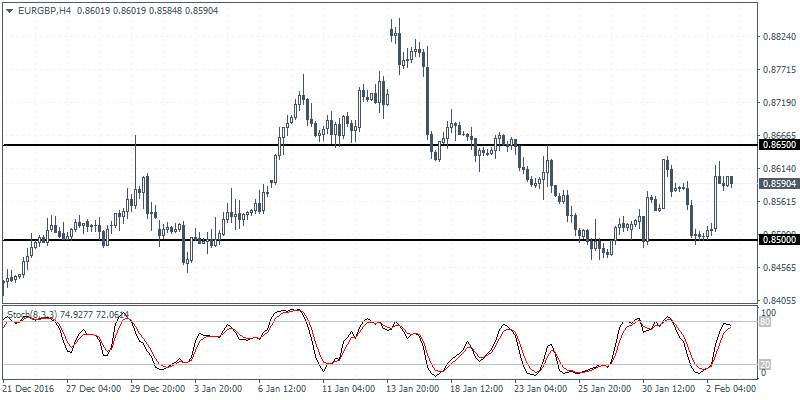Image resolution: width=800 pixels, height=400 pixels.
Task: Click the 0.88240 price axis label
Action: click(778, 37)
